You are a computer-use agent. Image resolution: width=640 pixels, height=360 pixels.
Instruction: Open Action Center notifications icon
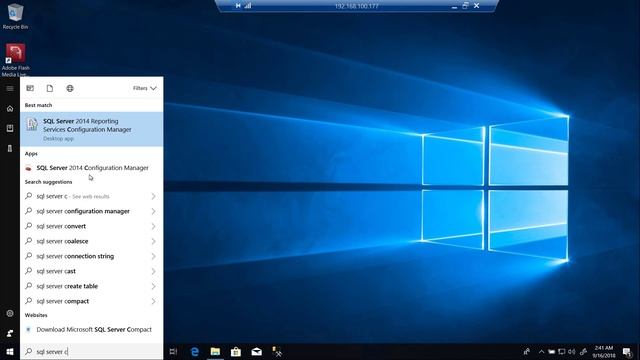pos(627,351)
